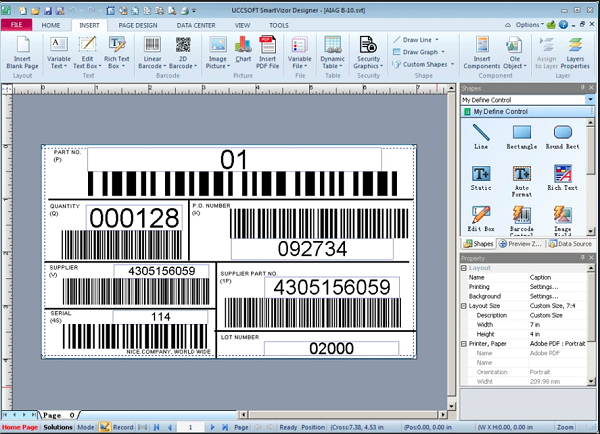Viewport: 600px width, 434px height.
Task: Go to last record in status bar
Action: pos(225,427)
